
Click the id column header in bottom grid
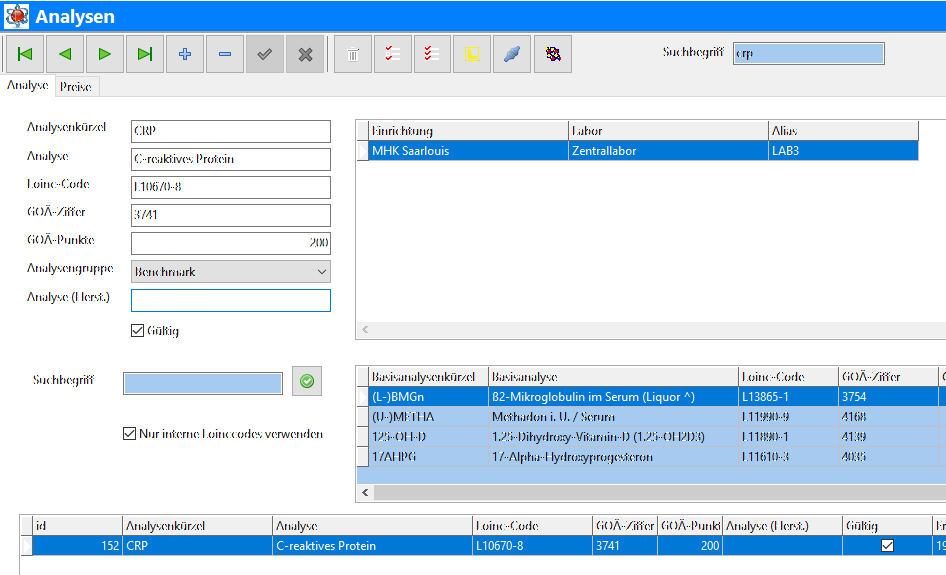[77, 526]
